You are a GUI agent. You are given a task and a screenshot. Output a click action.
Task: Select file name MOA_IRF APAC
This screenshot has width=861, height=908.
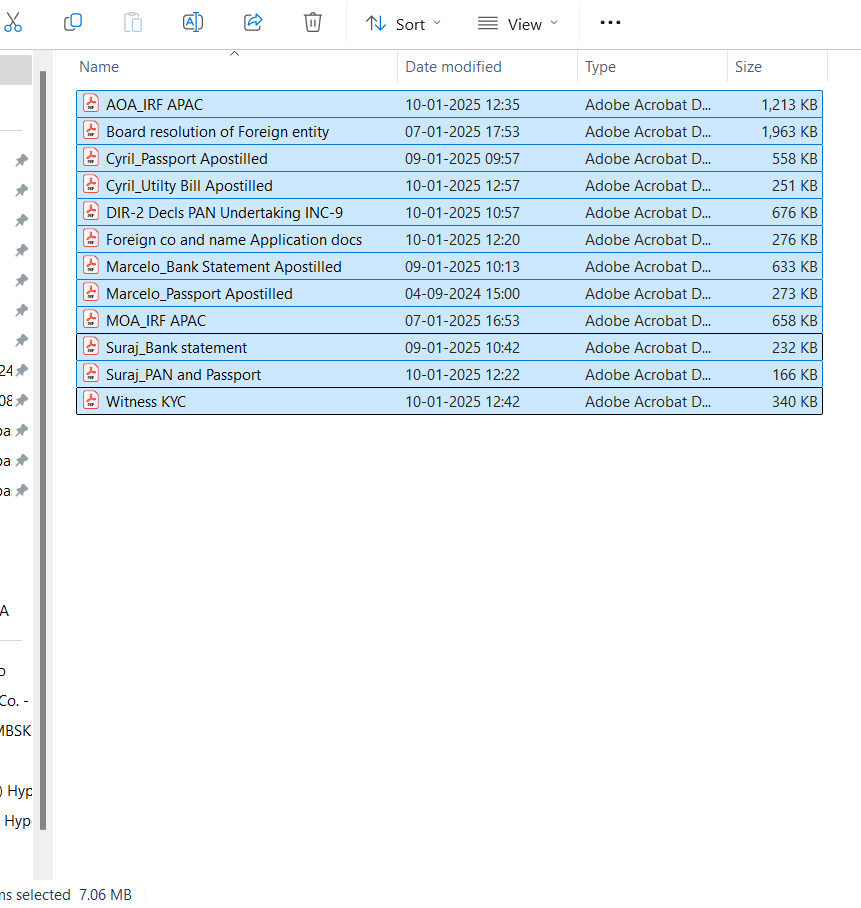[156, 321]
